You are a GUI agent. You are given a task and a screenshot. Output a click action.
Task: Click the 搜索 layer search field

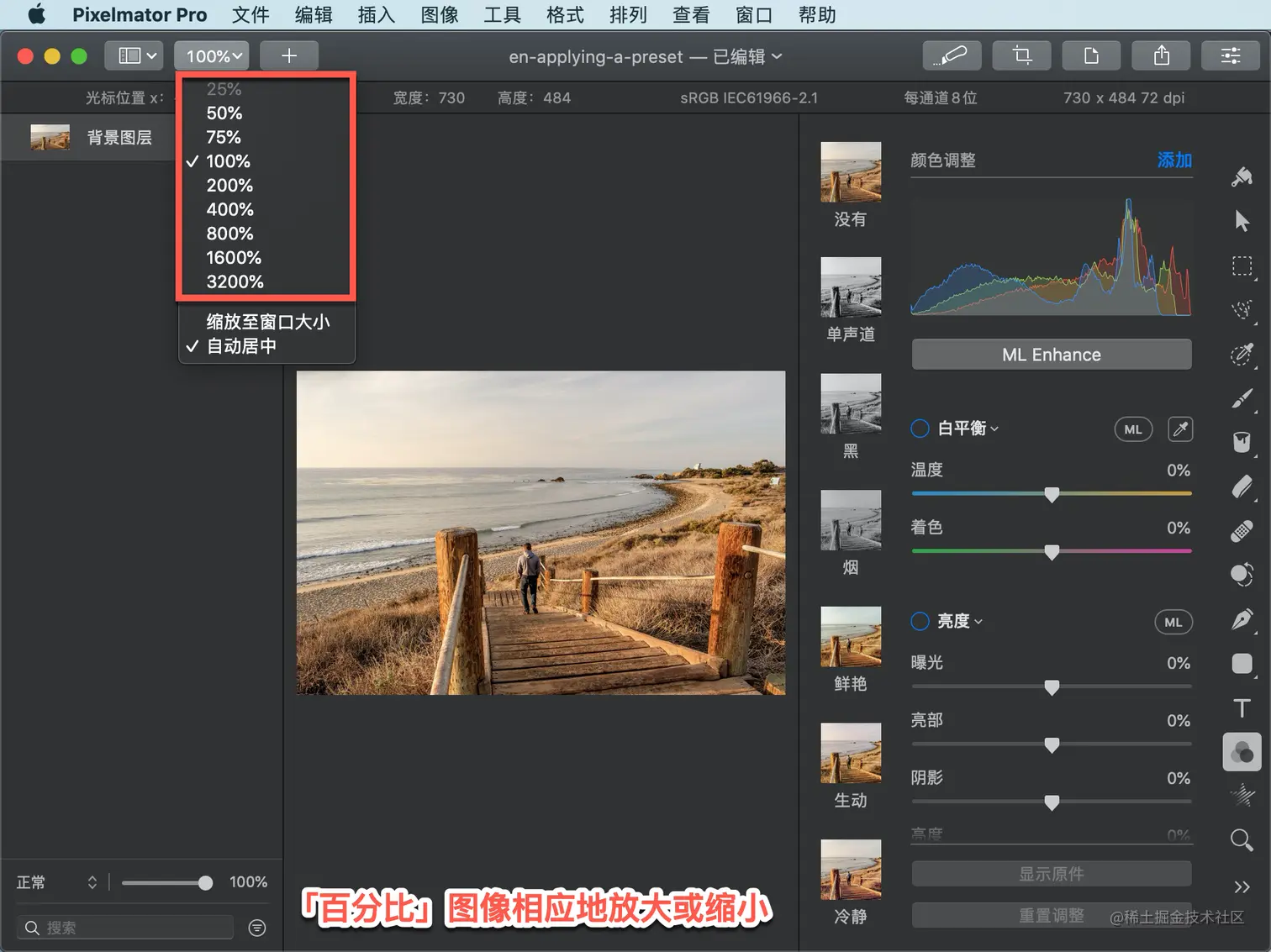[x=124, y=928]
